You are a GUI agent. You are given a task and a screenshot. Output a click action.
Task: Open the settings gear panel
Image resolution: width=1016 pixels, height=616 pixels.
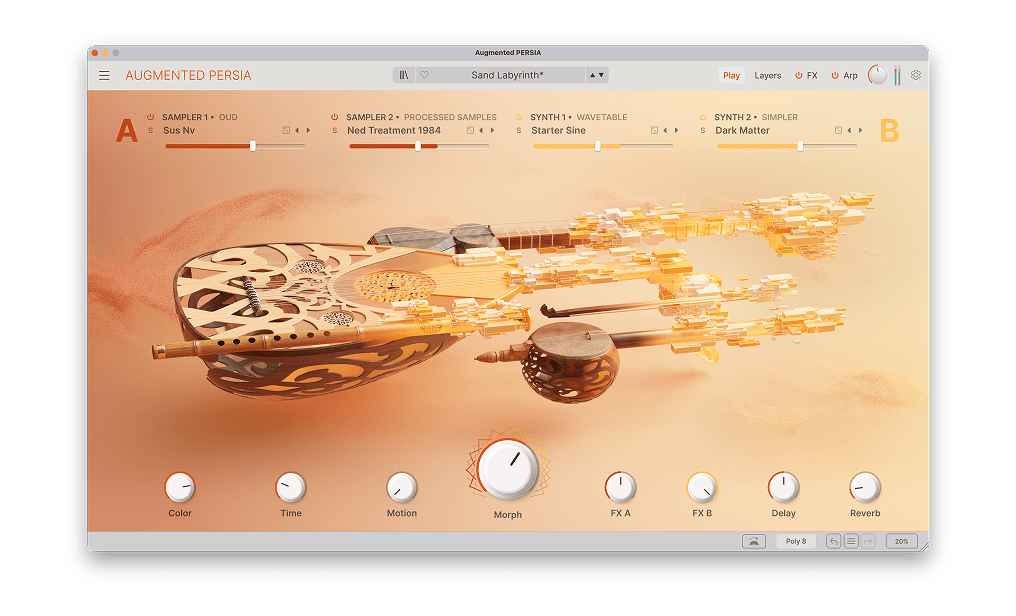click(915, 75)
